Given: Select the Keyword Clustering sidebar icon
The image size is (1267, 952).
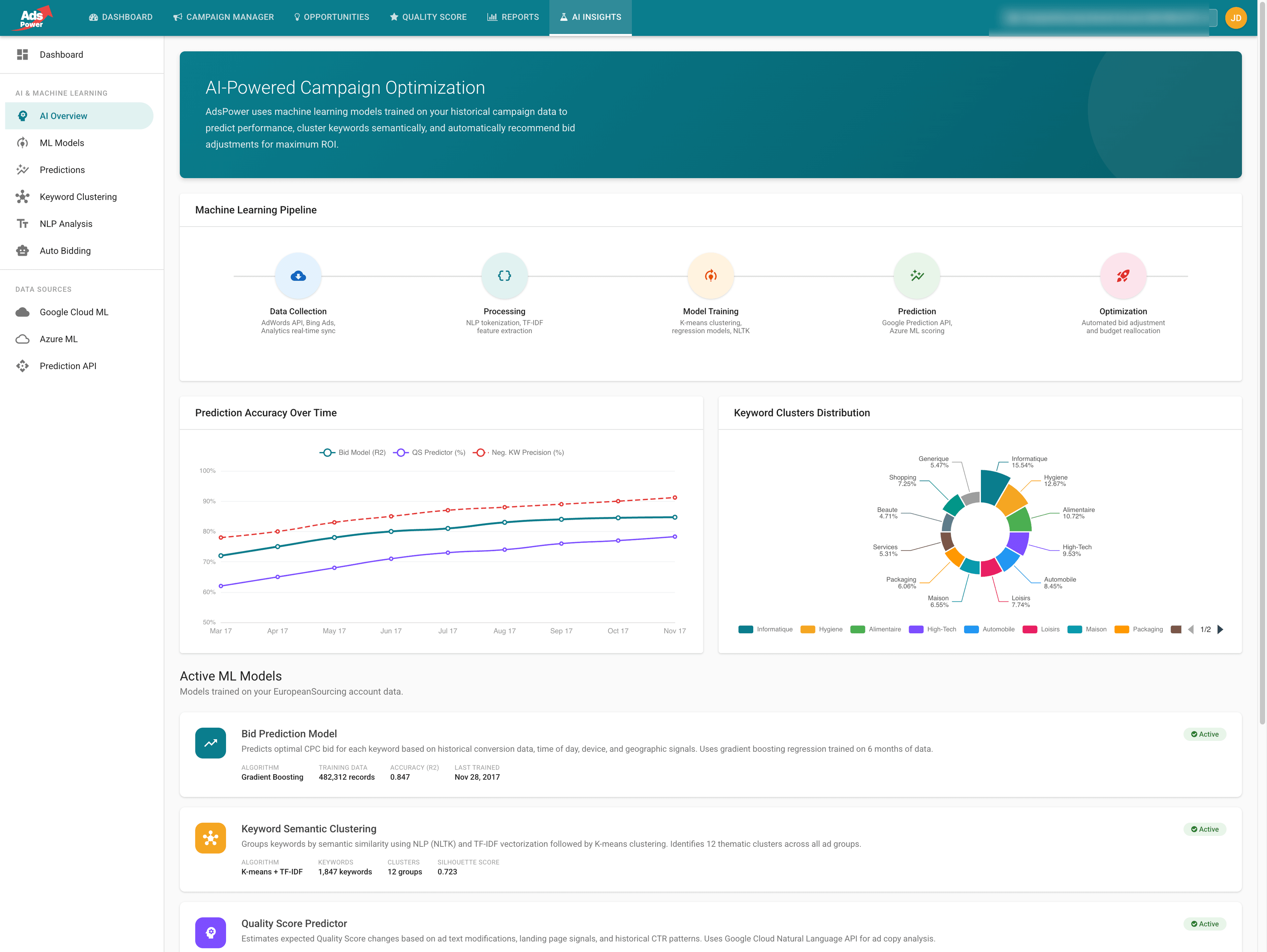Looking at the screenshot, I should click(22, 197).
